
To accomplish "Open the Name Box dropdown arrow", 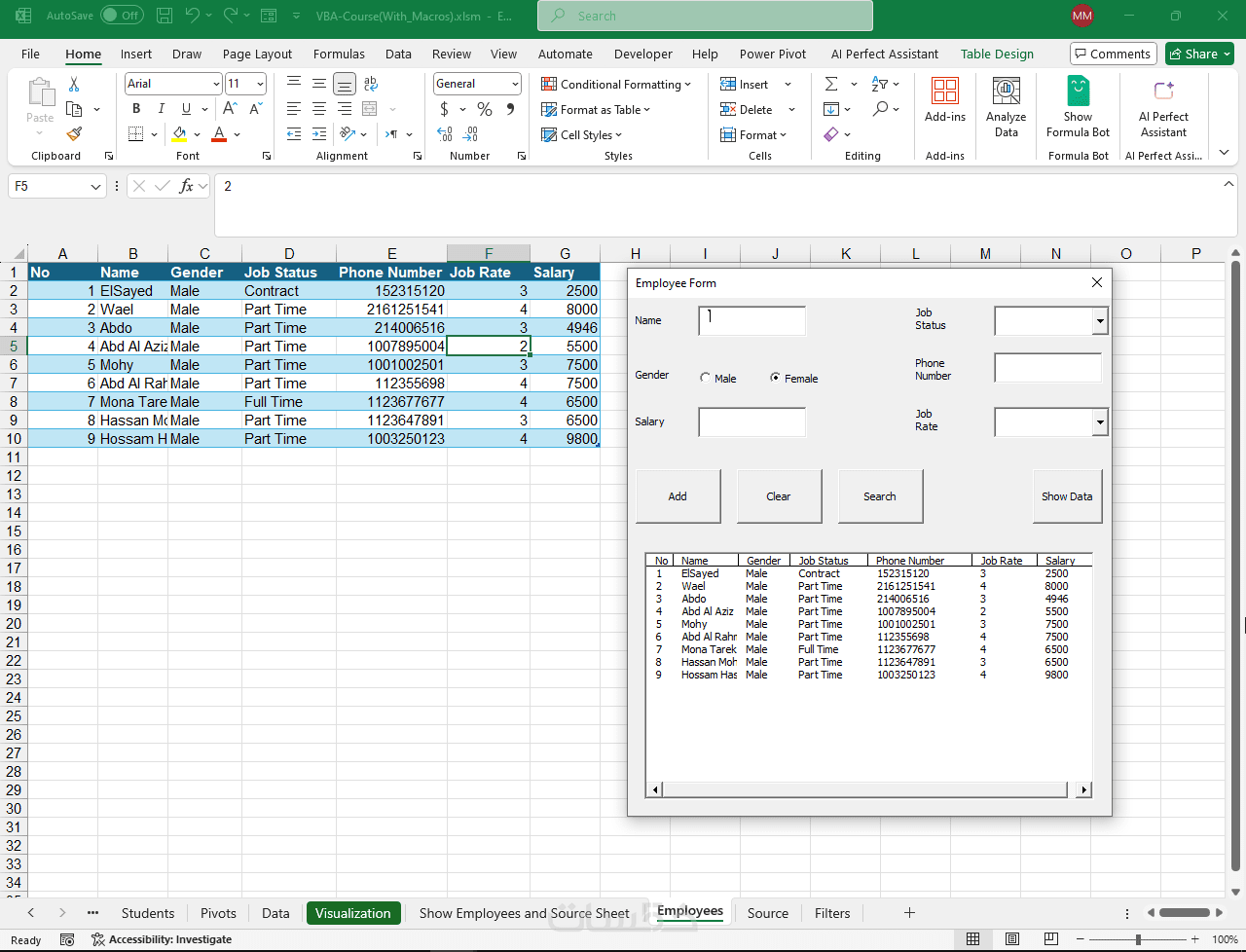I will pyautogui.click(x=95, y=186).
